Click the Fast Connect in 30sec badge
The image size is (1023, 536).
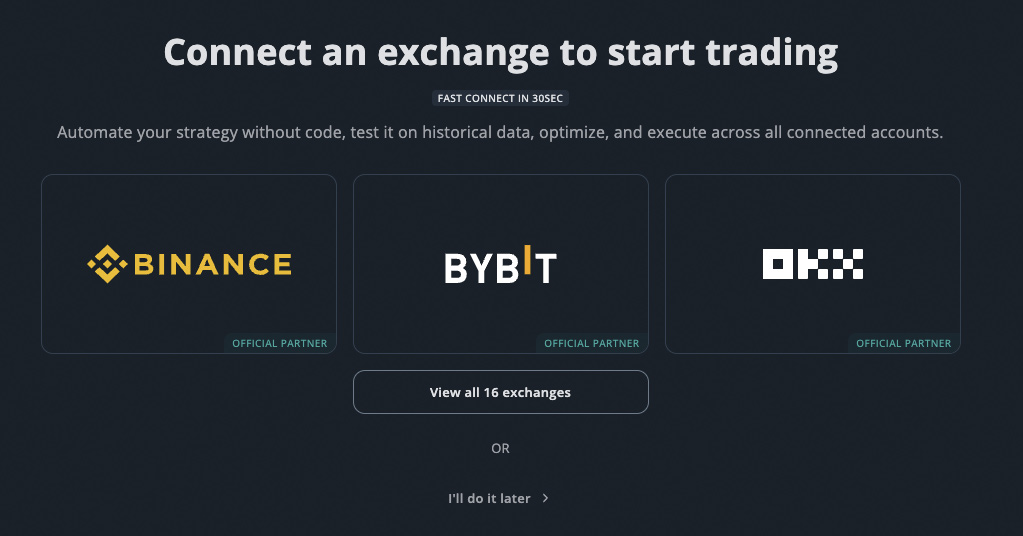tap(501, 99)
